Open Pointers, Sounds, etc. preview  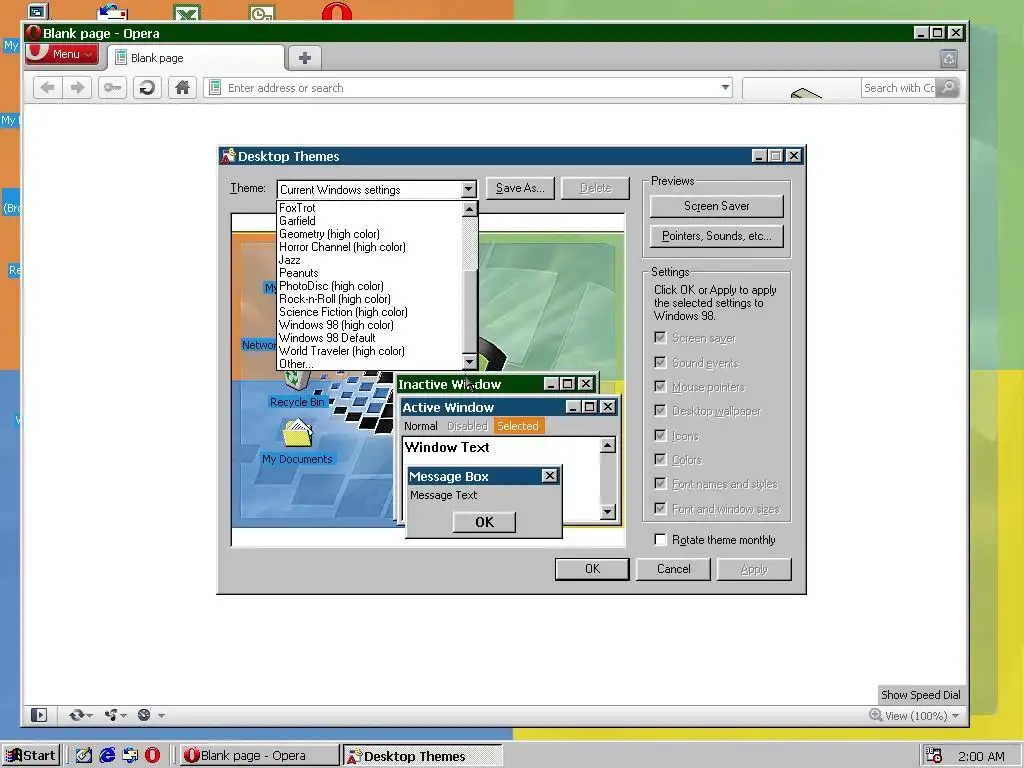716,236
